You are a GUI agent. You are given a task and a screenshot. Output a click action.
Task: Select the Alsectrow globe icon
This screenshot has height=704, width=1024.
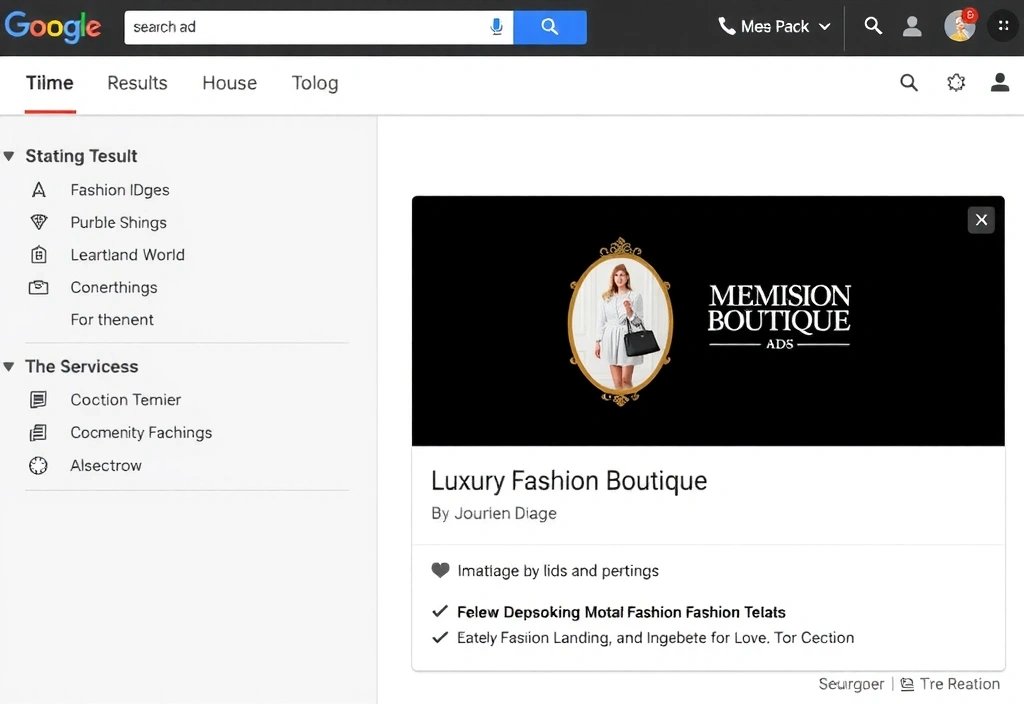pos(37,465)
